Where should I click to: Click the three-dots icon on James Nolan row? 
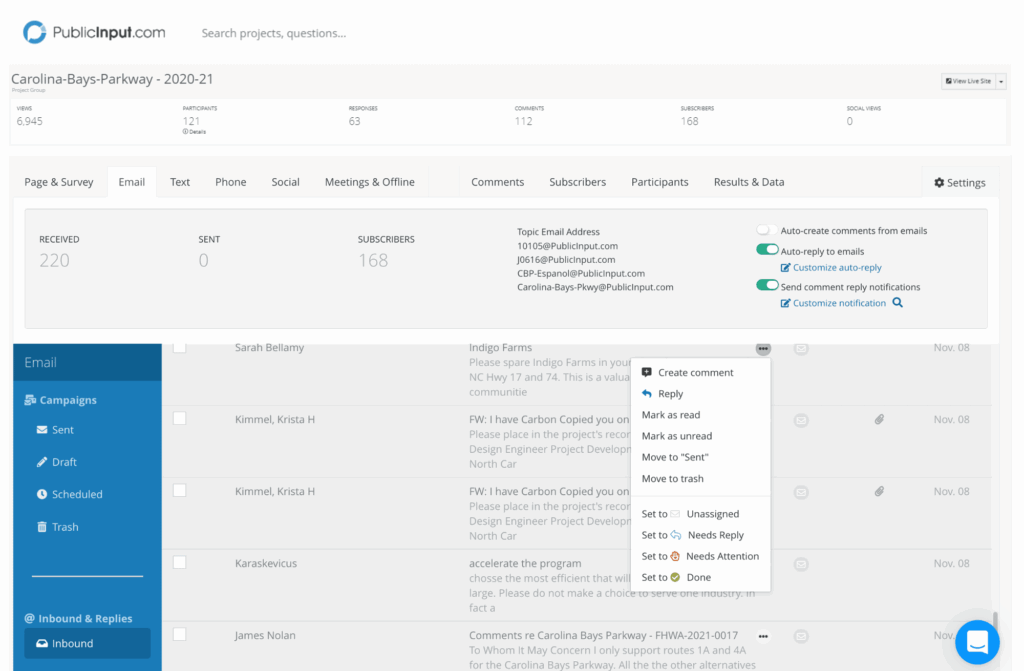point(763,636)
